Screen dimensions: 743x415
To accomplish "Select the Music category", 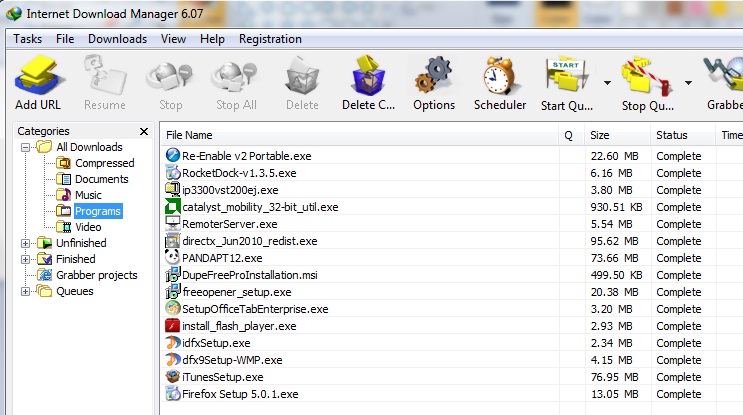I will (88, 195).
